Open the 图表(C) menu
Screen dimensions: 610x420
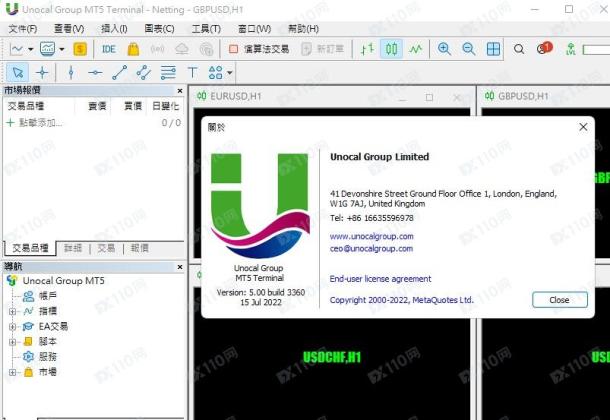159,29
